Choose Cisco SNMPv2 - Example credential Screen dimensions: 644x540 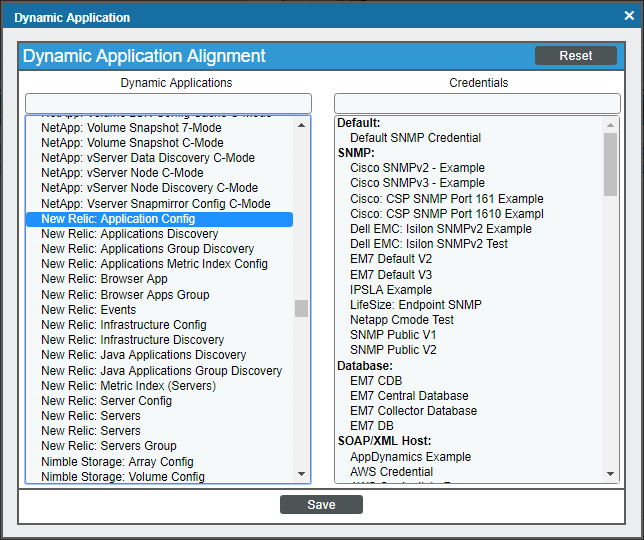(417, 168)
